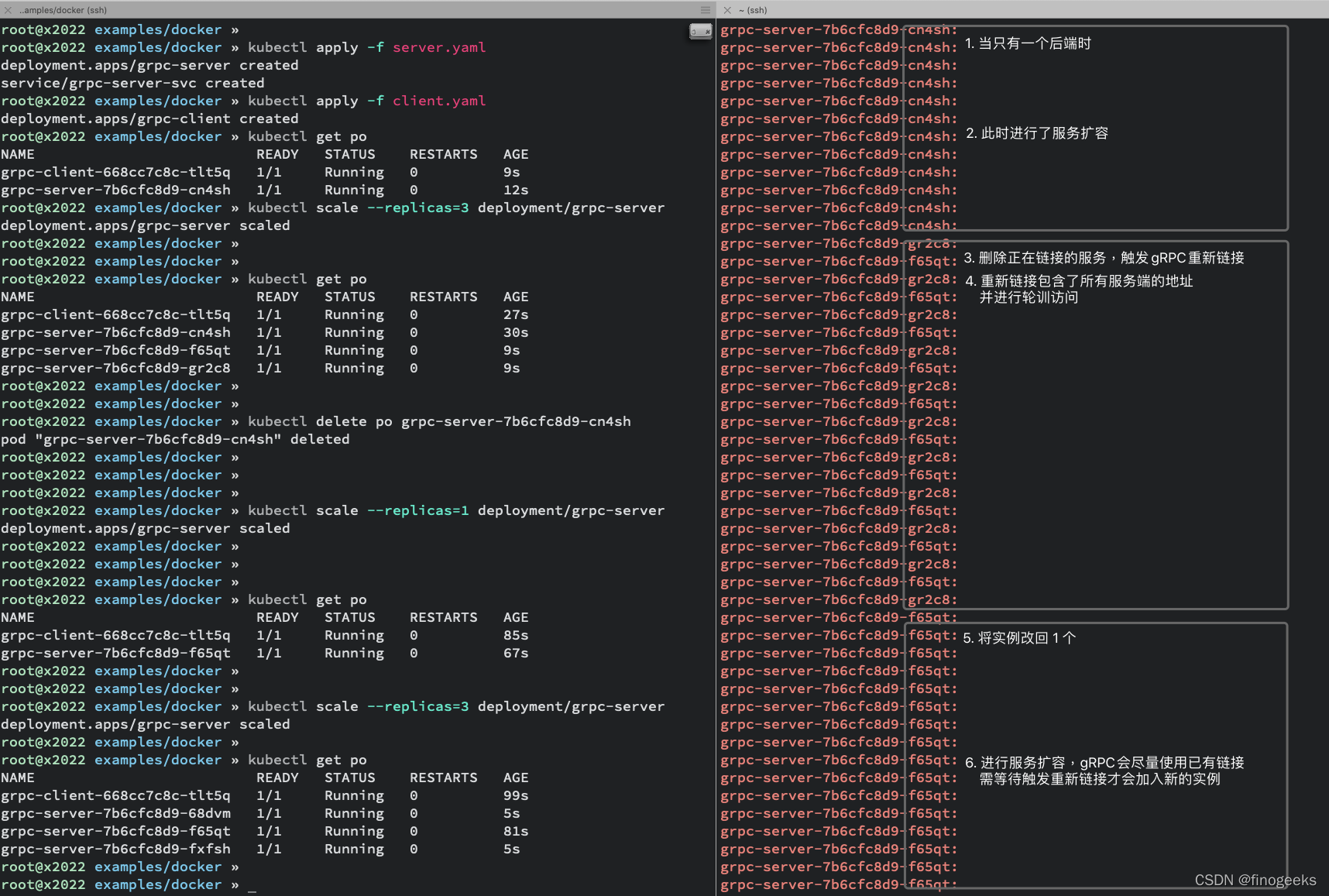
Task: Click pod grpc-server-7b6cfc8d9-fxfsh row
Action: pos(264,849)
